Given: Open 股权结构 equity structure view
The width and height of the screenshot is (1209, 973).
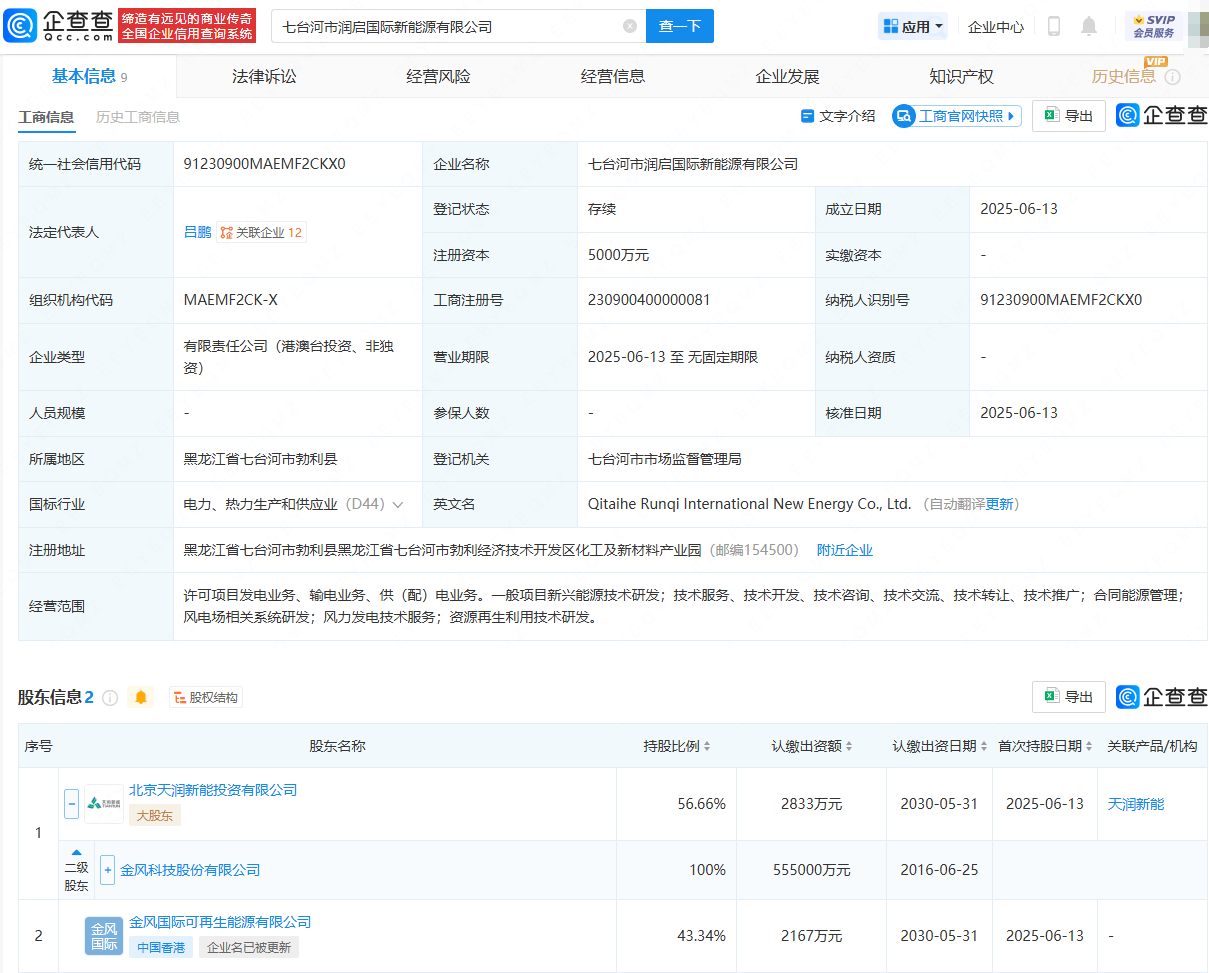Looking at the screenshot, I should point(206,698).
